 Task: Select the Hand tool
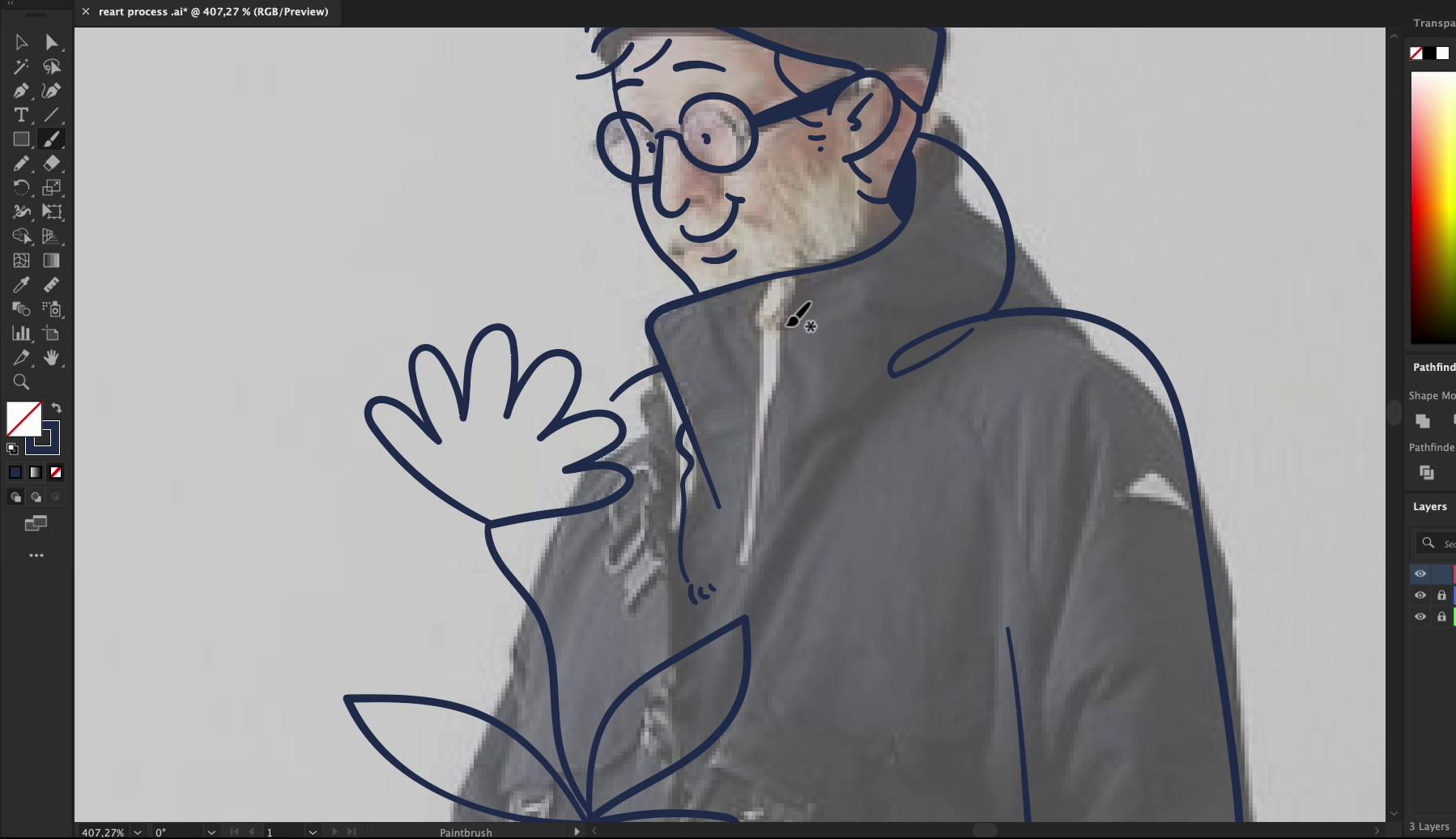(x=52, y=358)
